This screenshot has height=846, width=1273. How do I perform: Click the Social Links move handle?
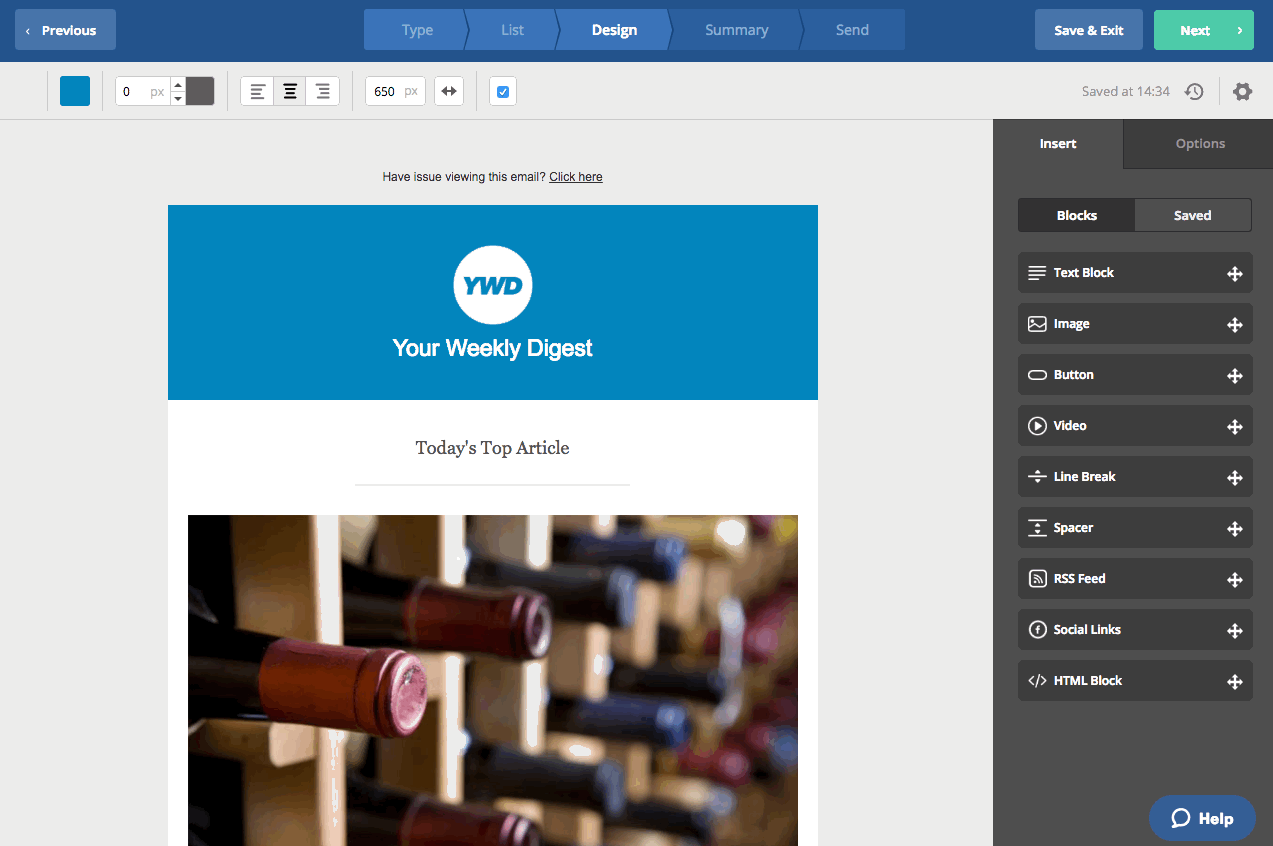click(x=1235, y=631)
